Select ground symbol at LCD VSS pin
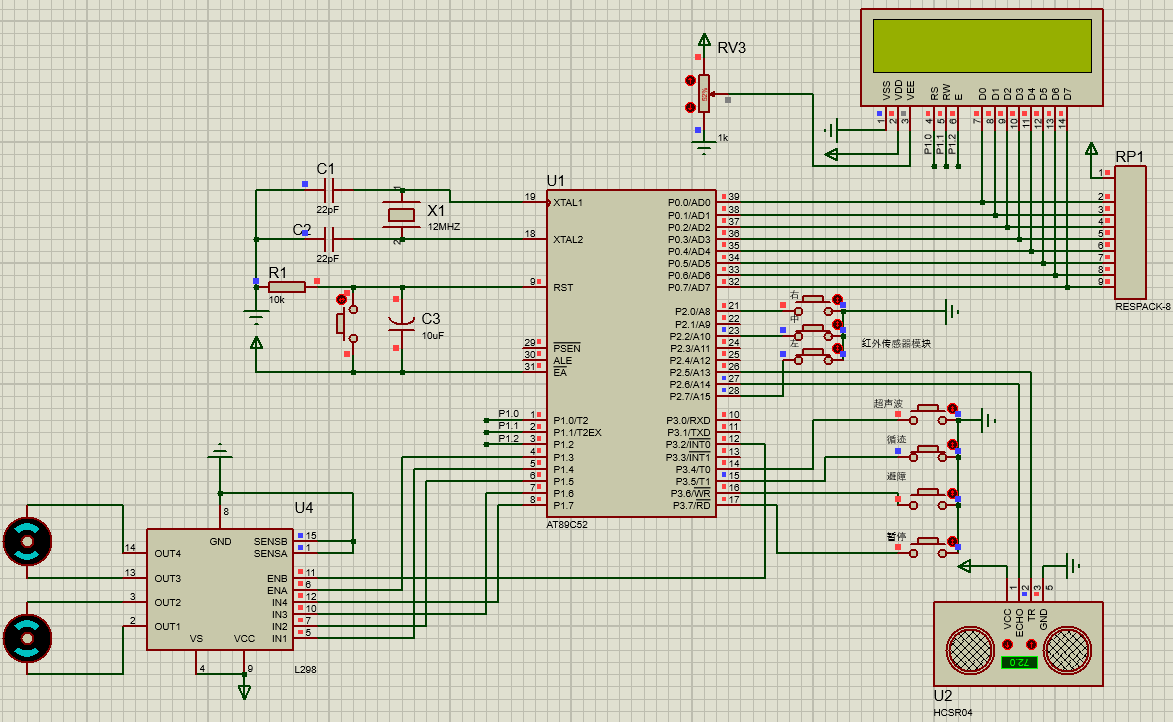The height and width of the screenshot is (722, 1173). click(830, 130)
